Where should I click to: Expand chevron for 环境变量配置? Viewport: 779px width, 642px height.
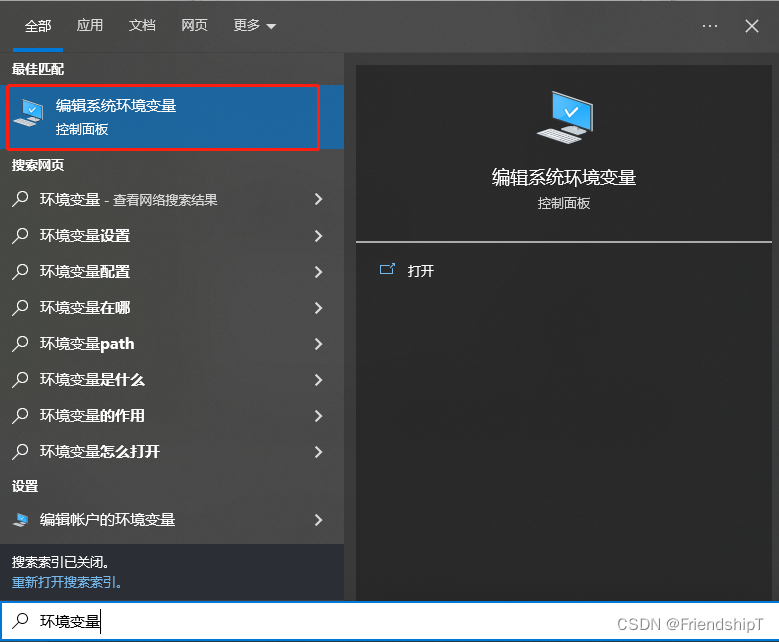318,272
